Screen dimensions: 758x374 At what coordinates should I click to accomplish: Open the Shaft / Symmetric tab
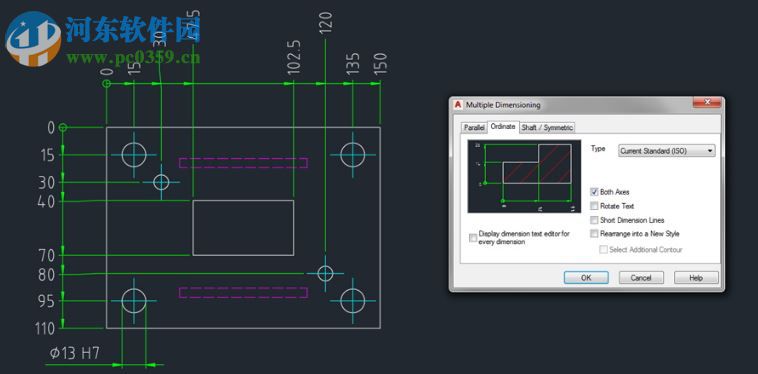pyautogui.click(x=547, y=128)
